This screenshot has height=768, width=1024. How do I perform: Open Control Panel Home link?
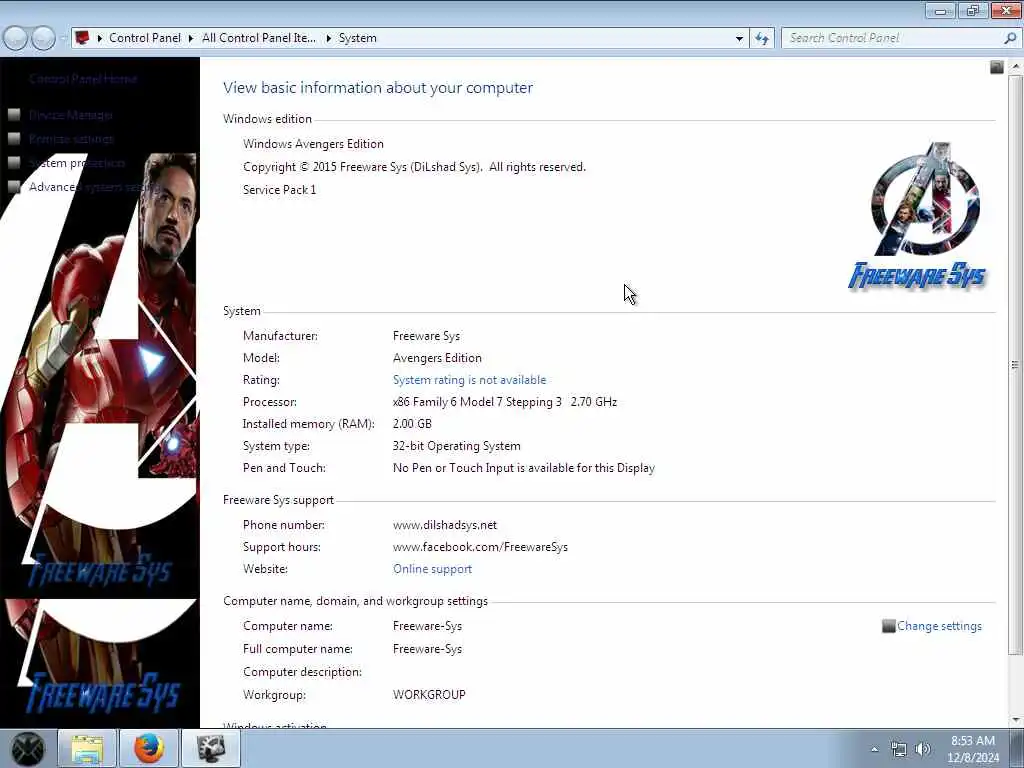pos(83,79)
